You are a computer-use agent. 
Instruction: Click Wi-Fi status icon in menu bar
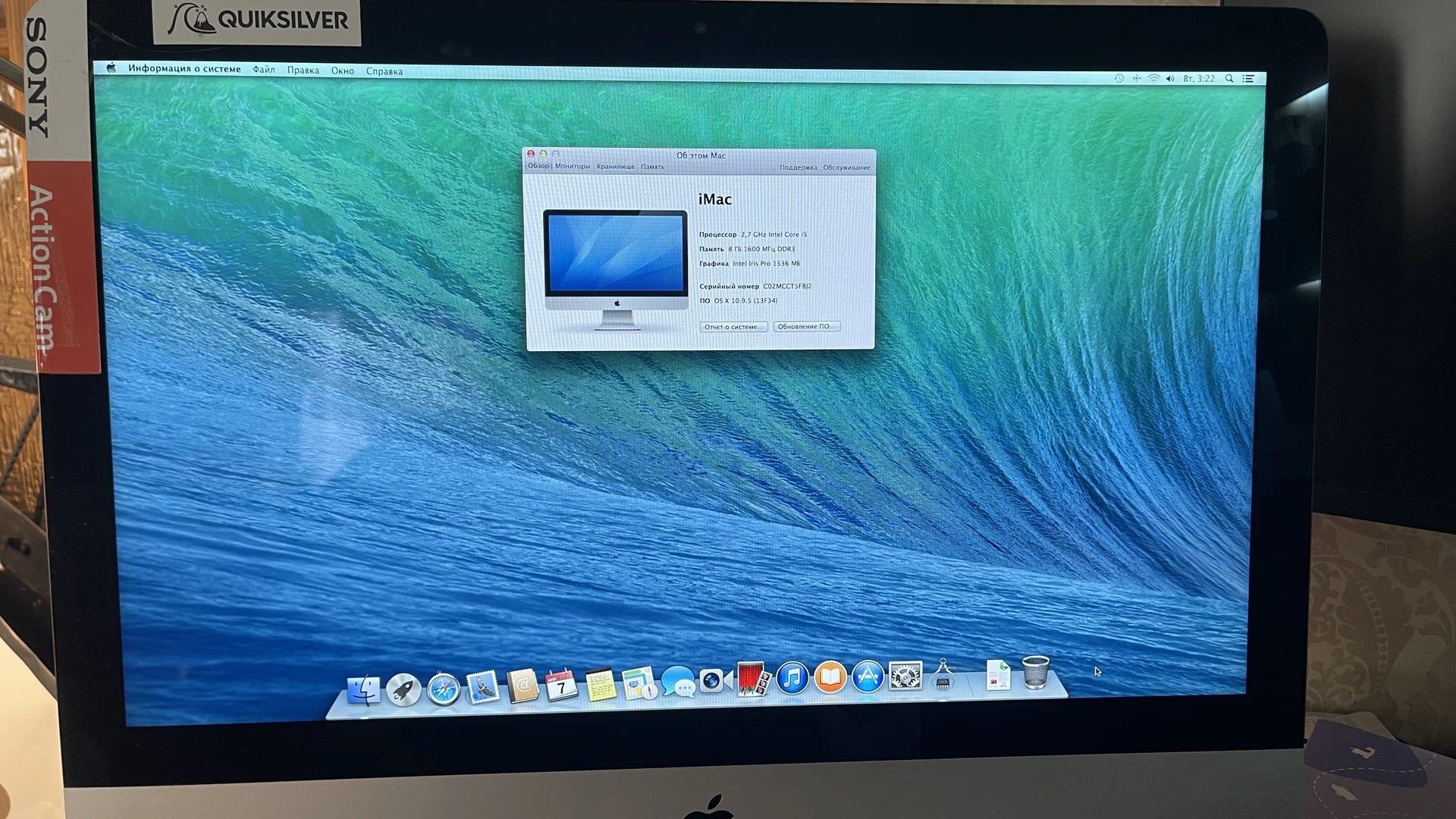1153,78
